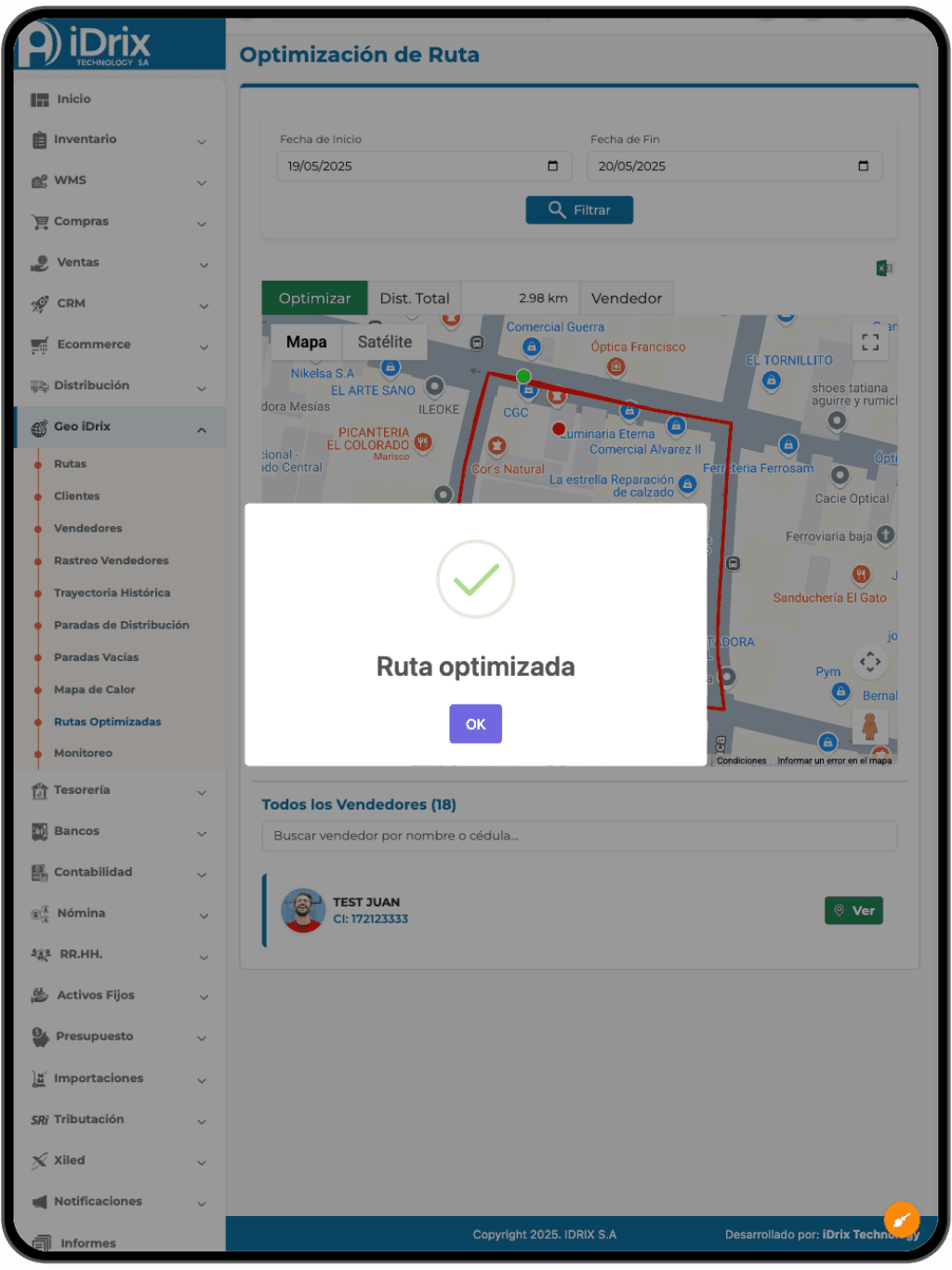Switch the map back to Mapa view
Viewport: 952px width, 1270px height.
click(x=306, y=341)
